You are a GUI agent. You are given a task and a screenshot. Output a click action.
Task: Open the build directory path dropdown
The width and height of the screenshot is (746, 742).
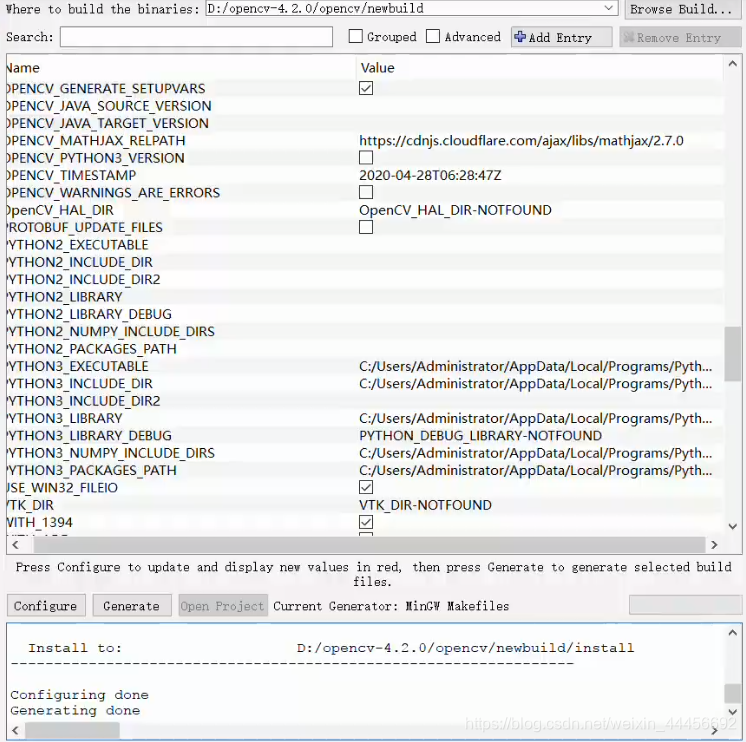608,8
